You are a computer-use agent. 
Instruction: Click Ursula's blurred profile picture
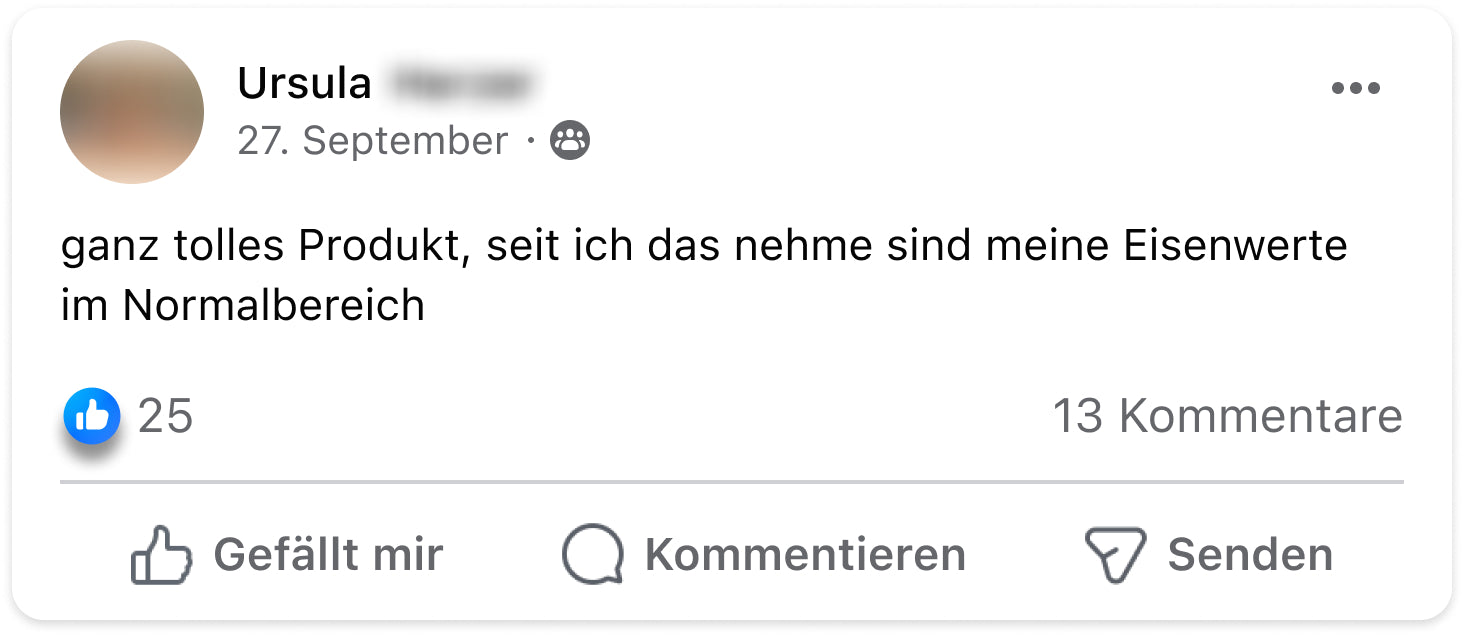(132, 112)
